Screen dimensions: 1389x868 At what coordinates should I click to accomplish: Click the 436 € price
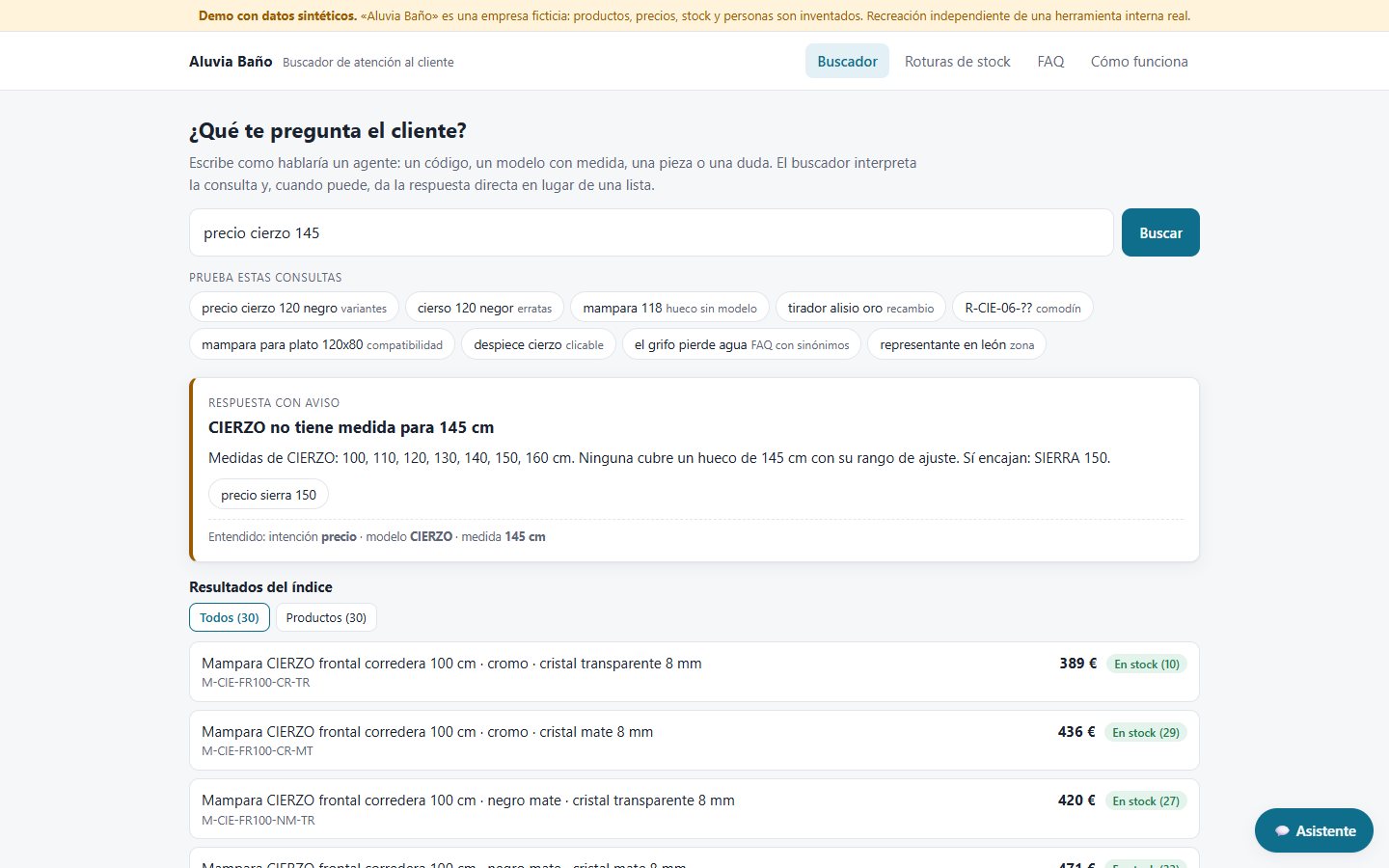tap(1076, 732)
